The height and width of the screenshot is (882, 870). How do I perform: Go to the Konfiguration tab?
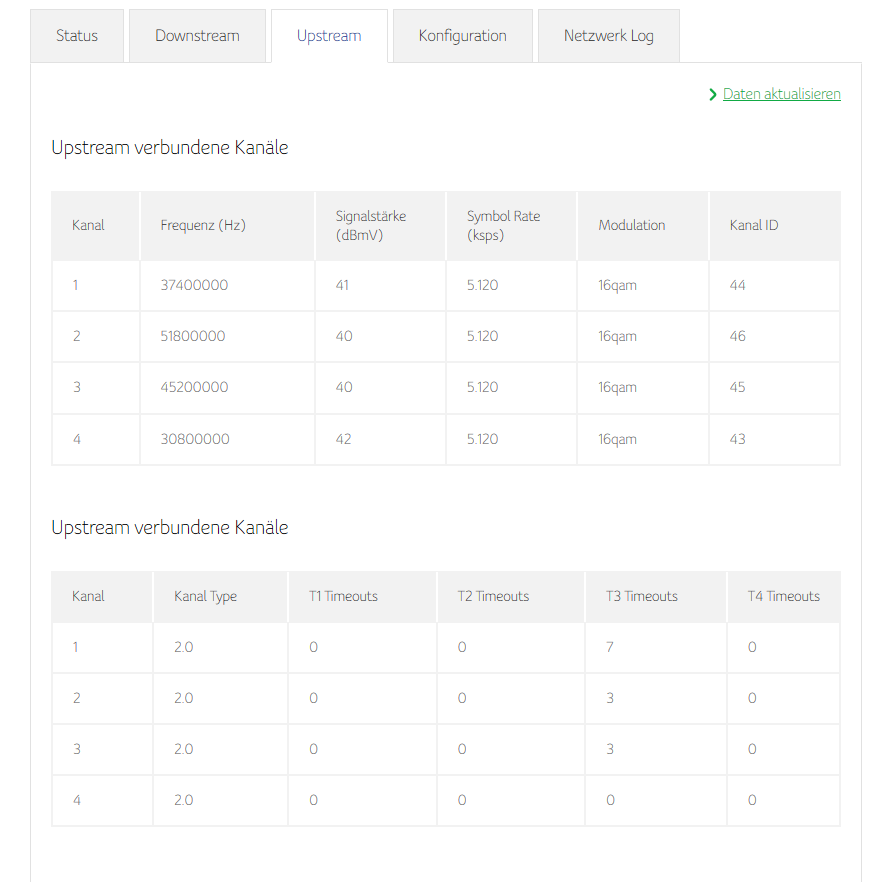click(462, 36)
